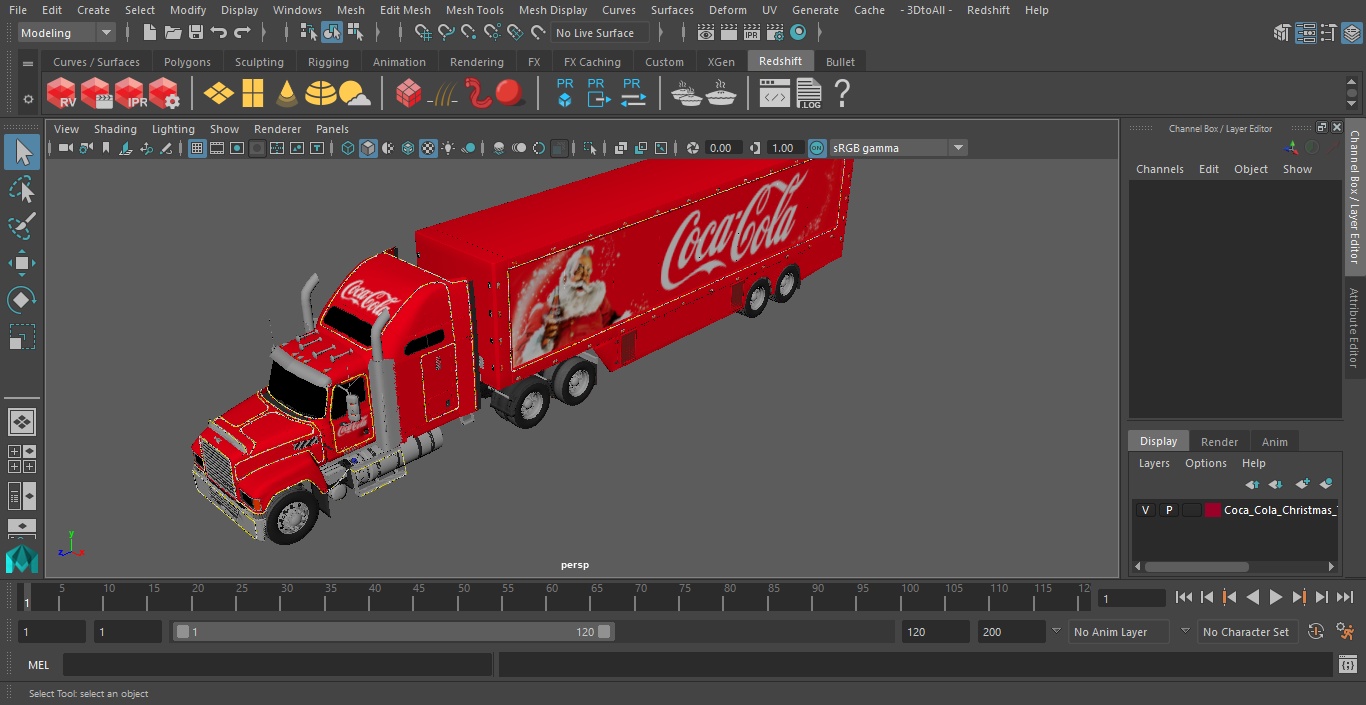Expand the shelf options gear menu
The height and width of the screenshot is (705, 1366).
tap(28, 99)
